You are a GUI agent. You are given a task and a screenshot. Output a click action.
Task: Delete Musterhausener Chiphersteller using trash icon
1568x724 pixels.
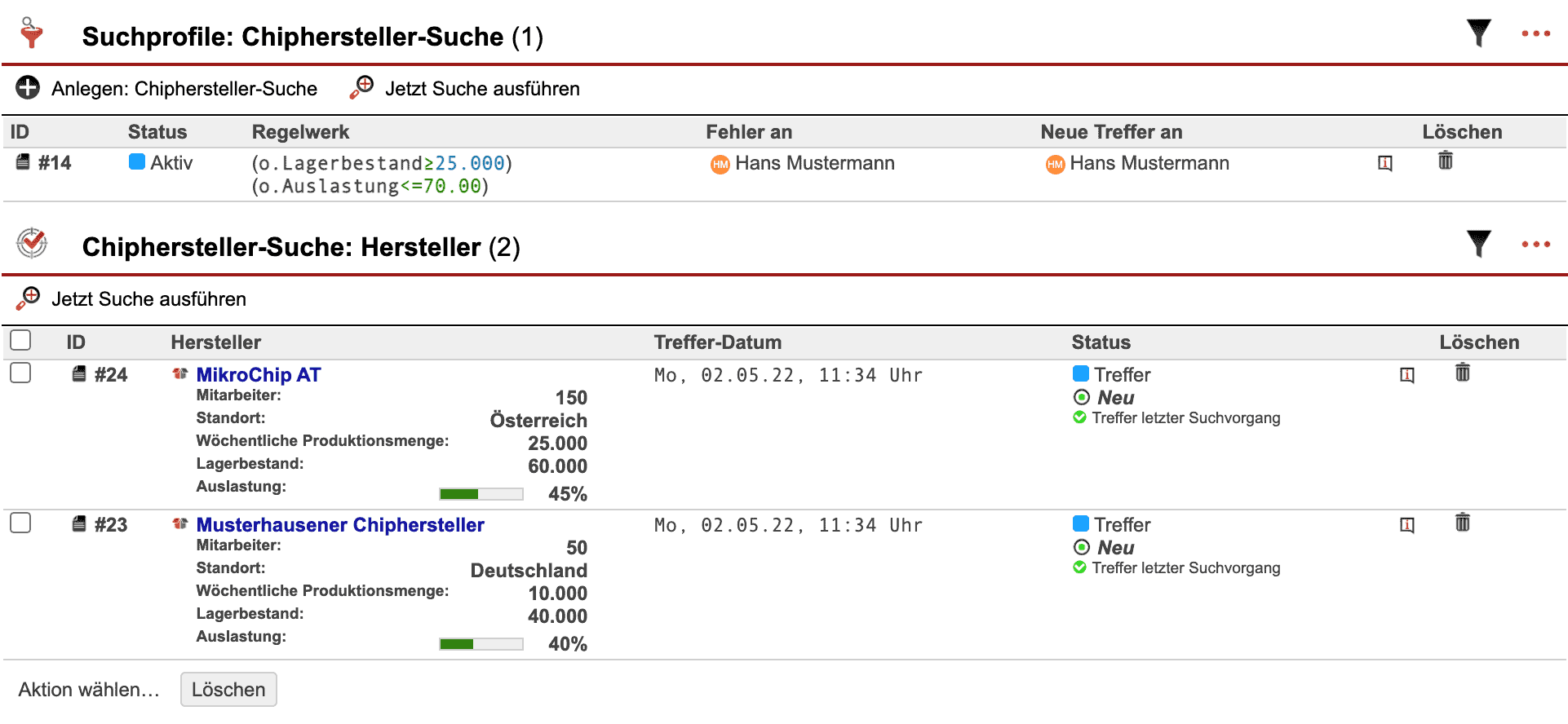tap(1462, 523)
